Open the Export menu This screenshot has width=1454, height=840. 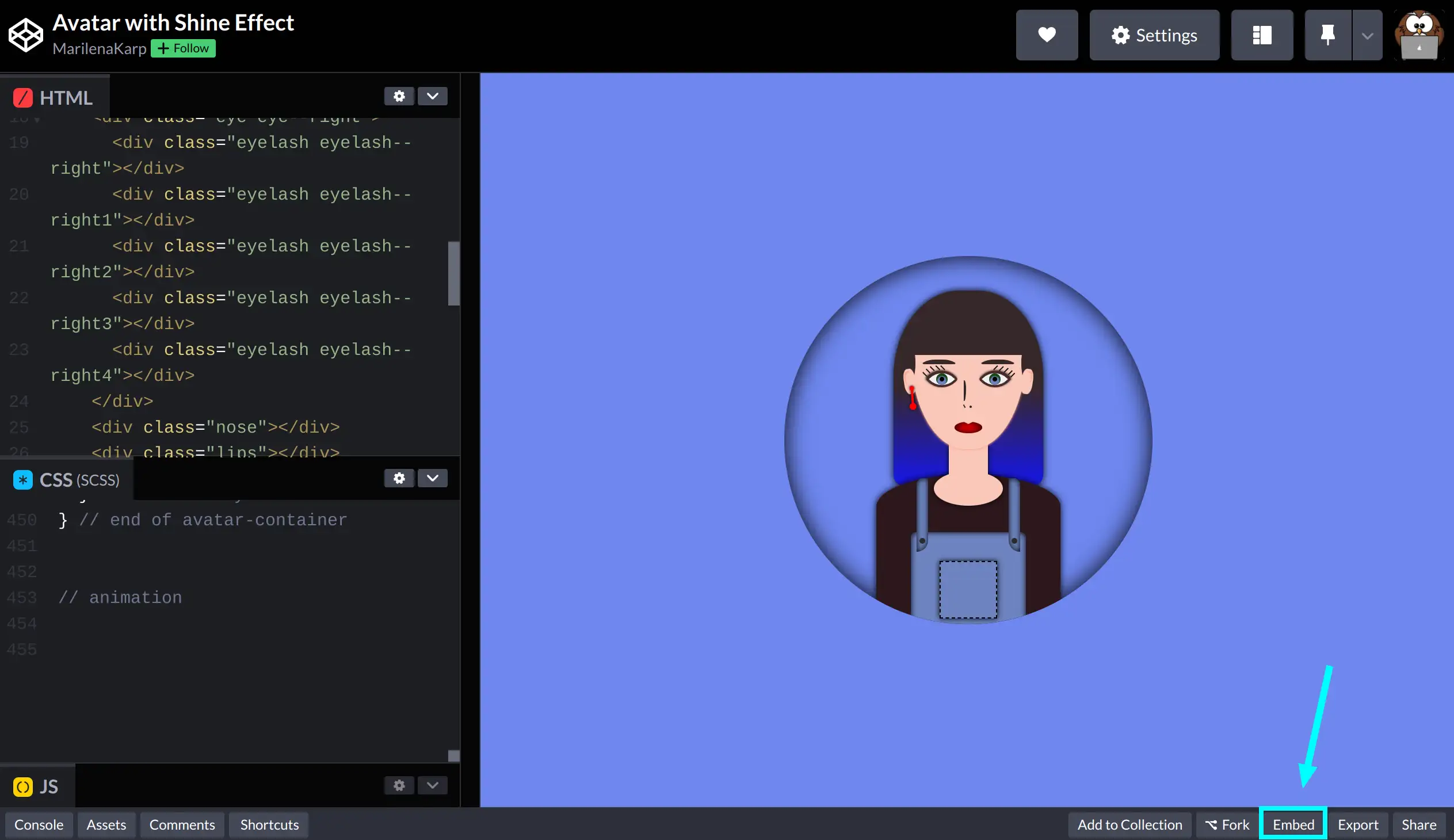[1358, 824]
